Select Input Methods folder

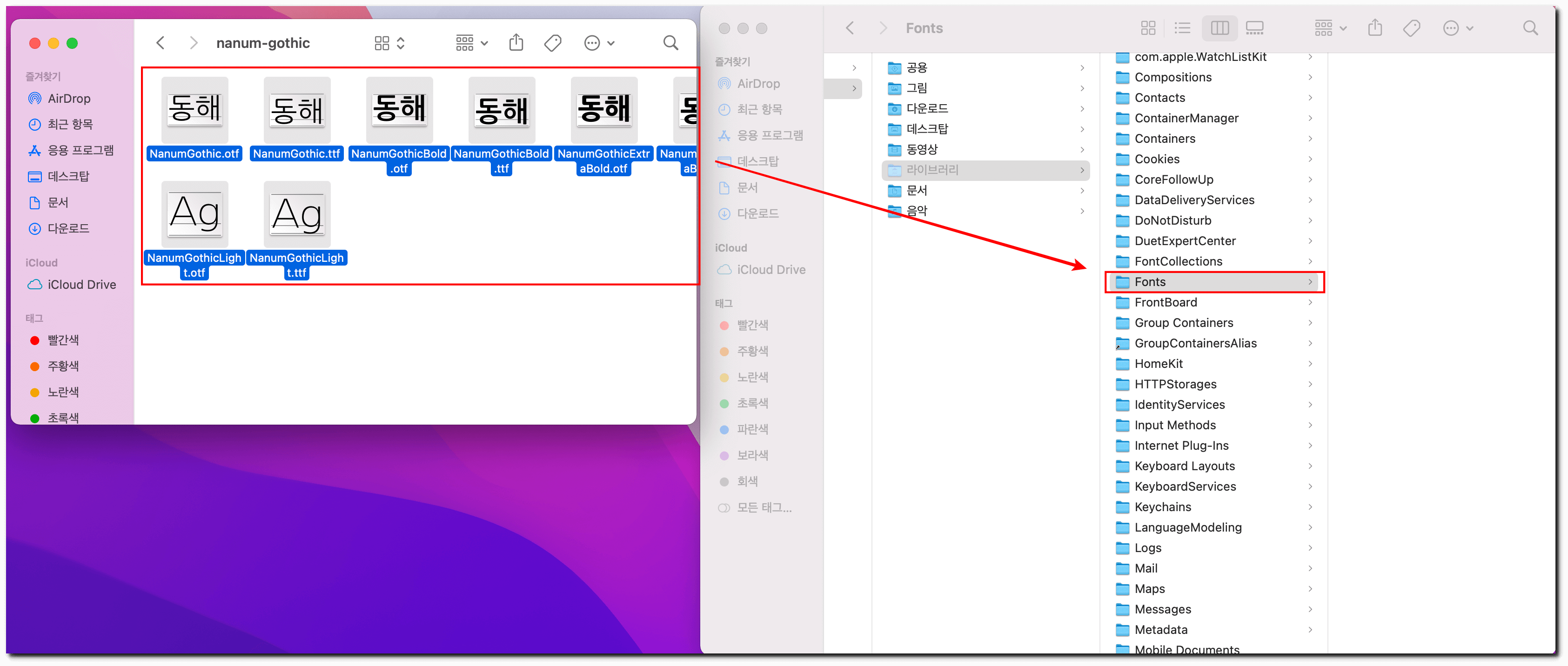pyautogui.click(x=1214, y=425)
